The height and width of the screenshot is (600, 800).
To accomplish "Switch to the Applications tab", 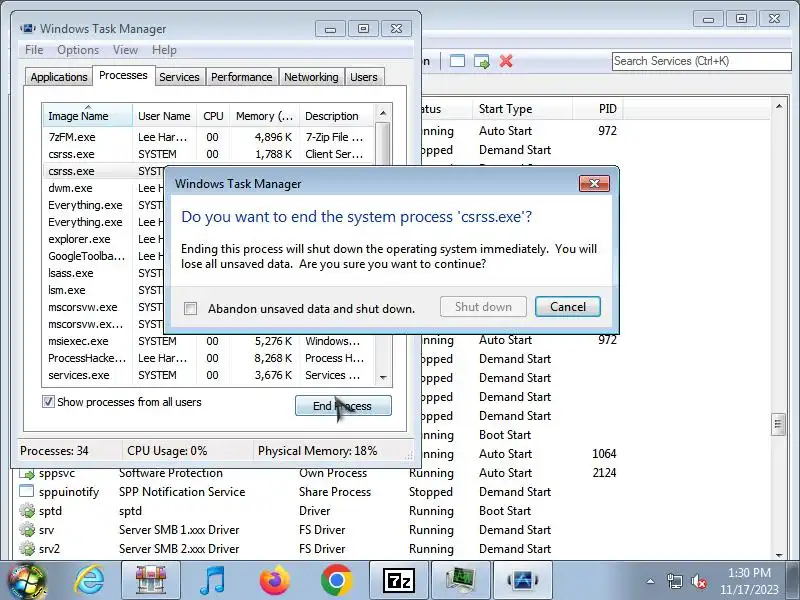I will tap(59, 77).
